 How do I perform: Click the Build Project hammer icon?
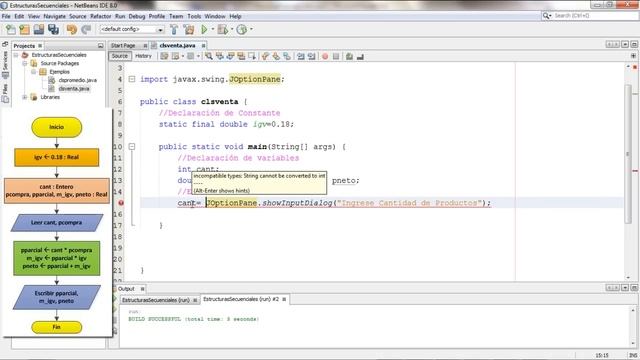(x=174, y=29)
